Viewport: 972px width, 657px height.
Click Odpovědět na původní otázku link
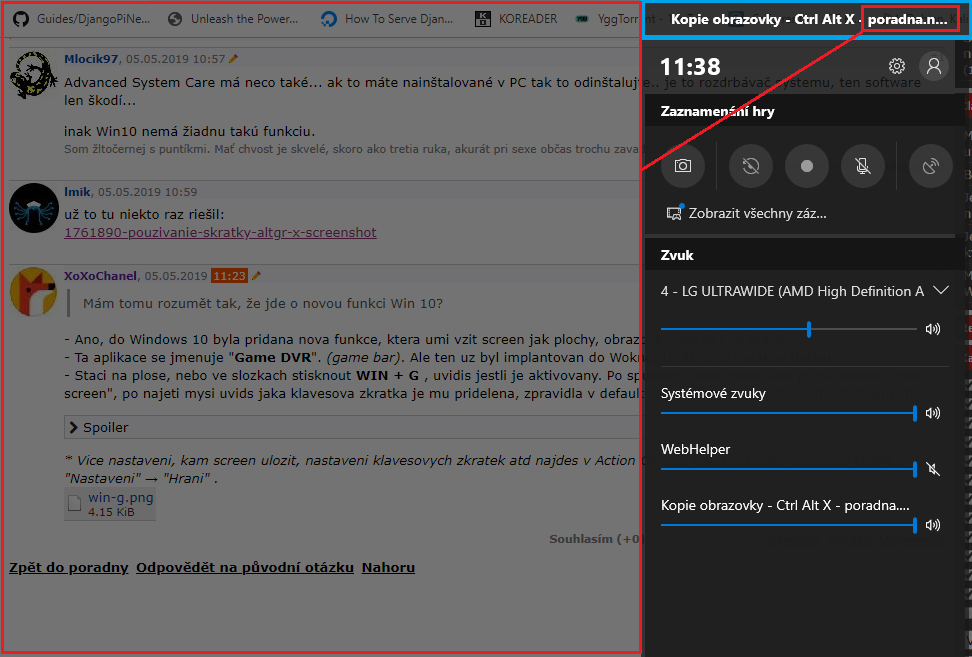pos(245,568)
